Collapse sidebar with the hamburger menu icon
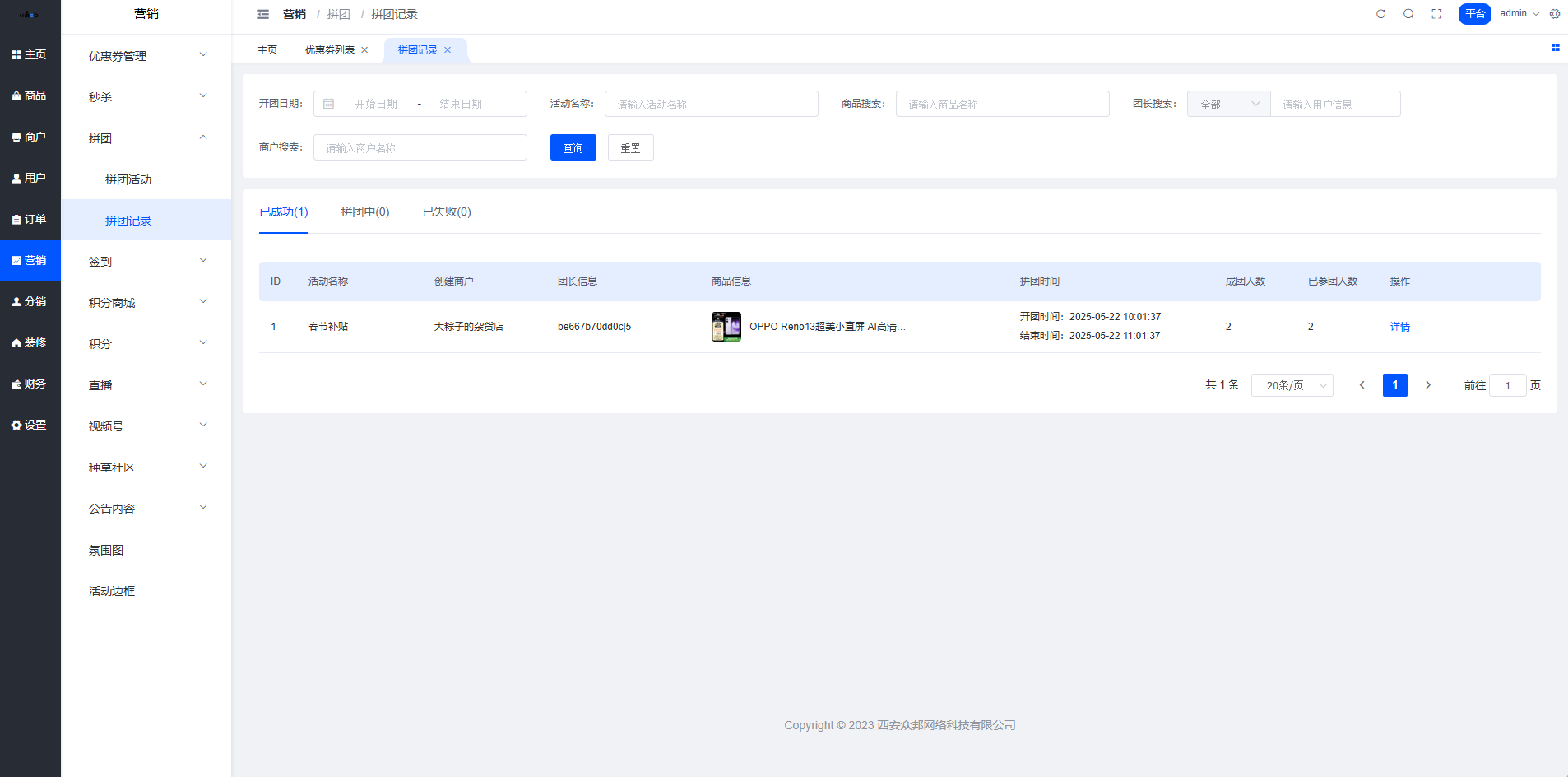The height and width of the screenshot is (777, 1568). coord(263,14)
